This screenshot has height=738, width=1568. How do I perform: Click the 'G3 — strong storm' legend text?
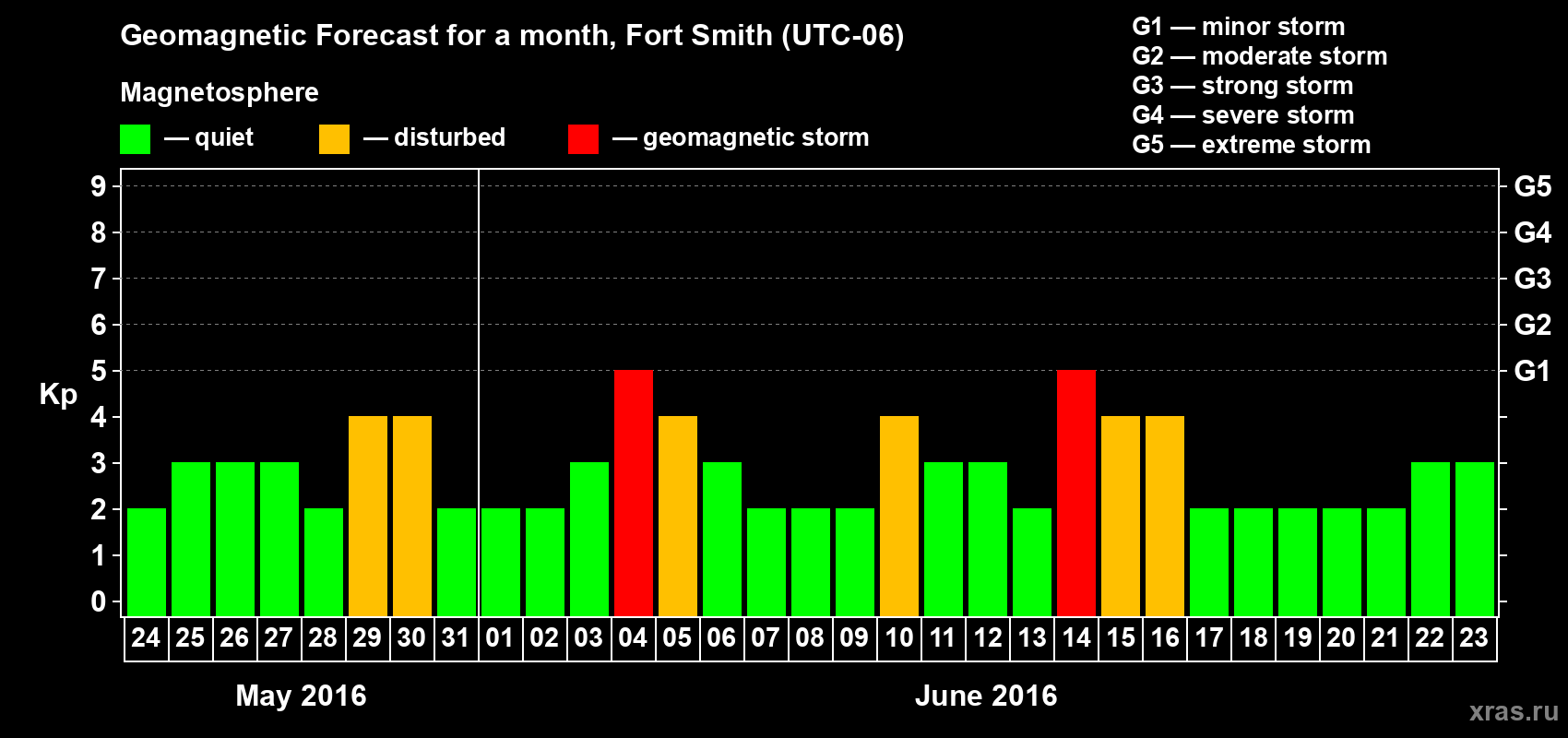click(x=1242, y=86)
